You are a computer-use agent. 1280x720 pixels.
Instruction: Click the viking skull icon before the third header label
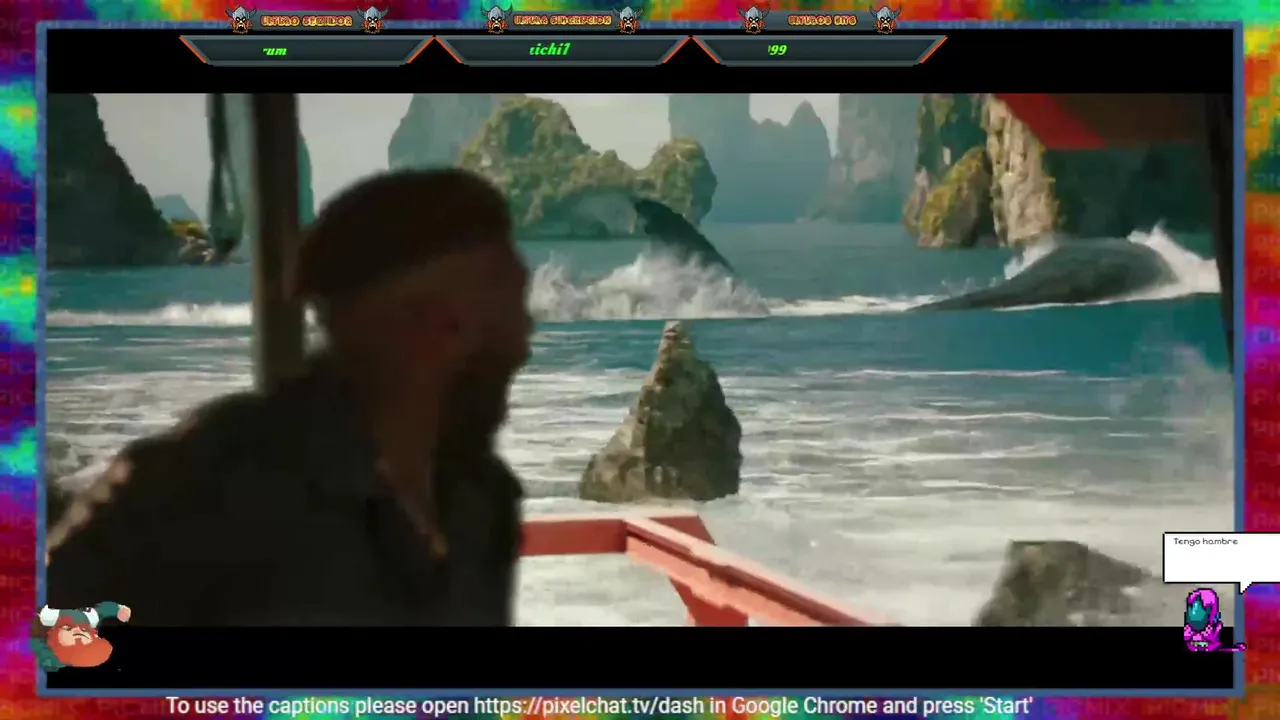[753, 19]
